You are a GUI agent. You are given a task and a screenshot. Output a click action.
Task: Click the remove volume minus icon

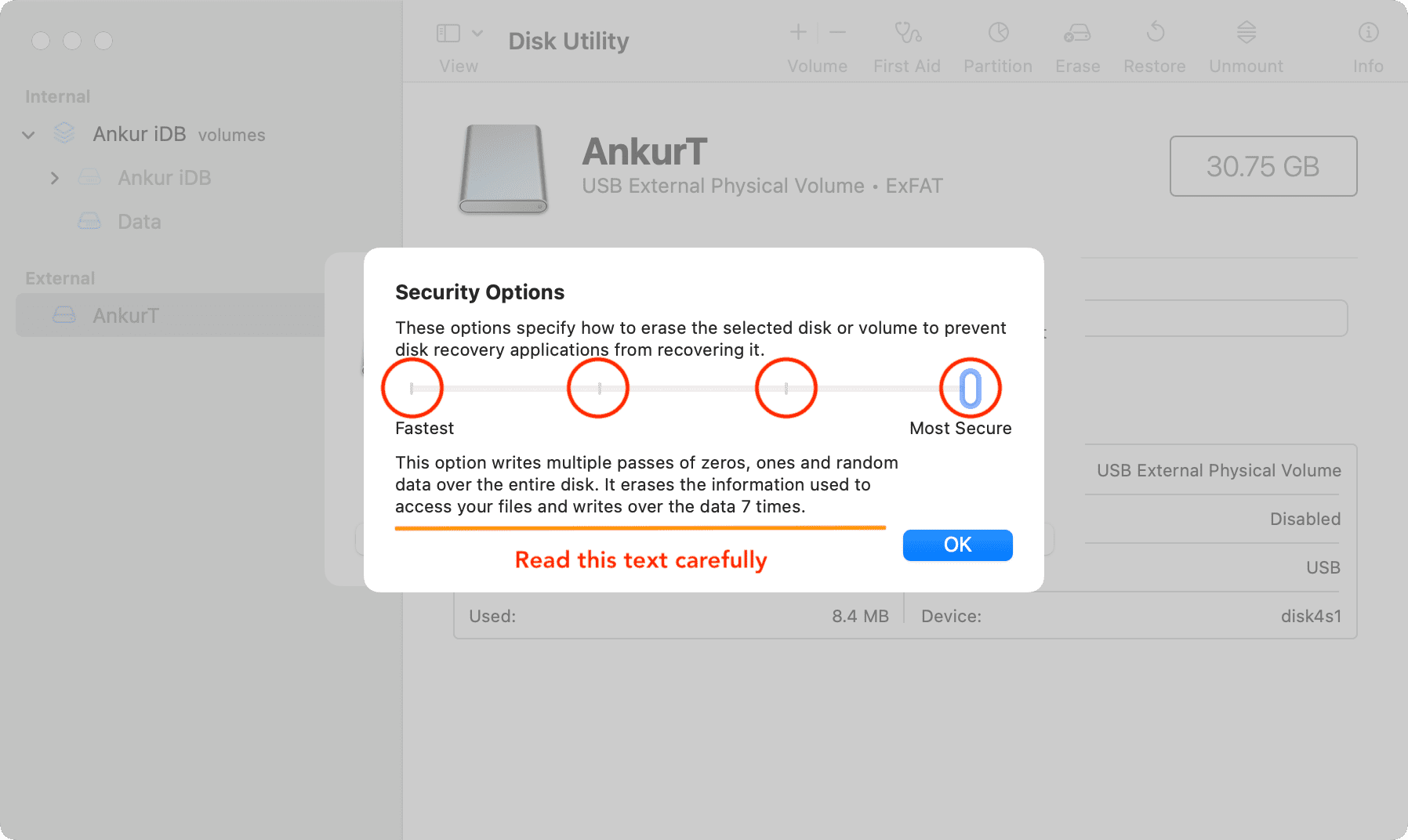(x=837, y=32)
